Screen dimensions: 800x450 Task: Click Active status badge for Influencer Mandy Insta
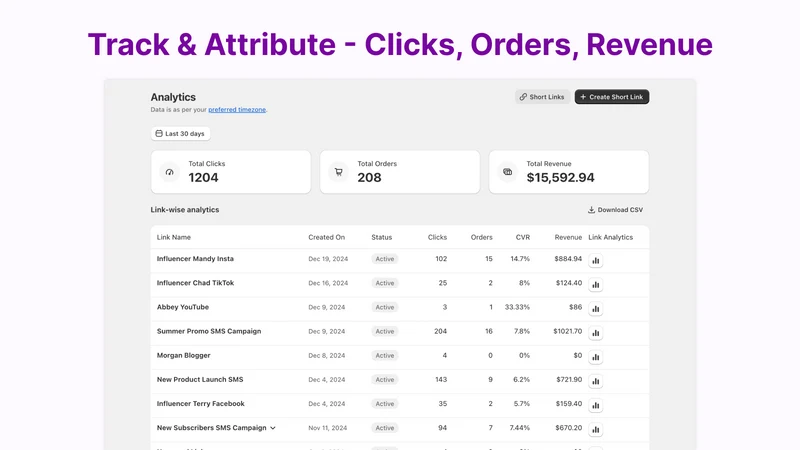[385, 259]
